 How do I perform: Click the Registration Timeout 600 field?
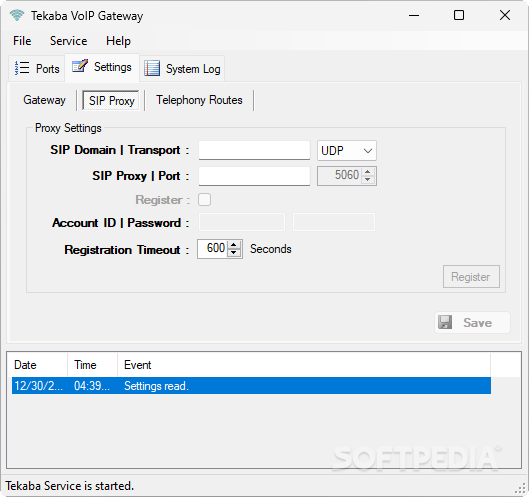tap(213, 249)
